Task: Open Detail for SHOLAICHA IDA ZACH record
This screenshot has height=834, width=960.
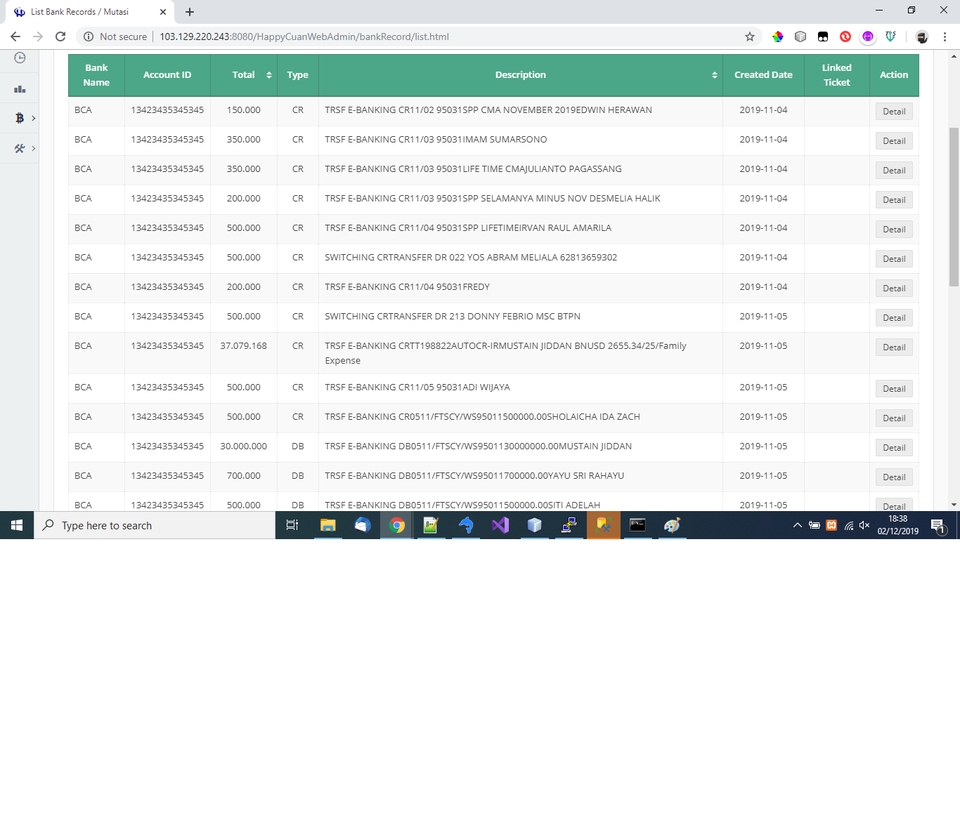Action: [x=894, y=418]
